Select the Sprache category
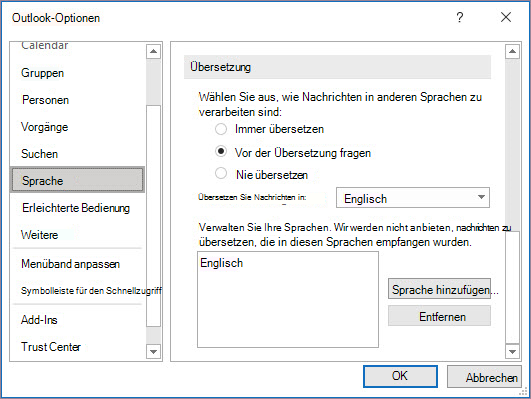Screen dimensions: 531x399 coord(78,180)
